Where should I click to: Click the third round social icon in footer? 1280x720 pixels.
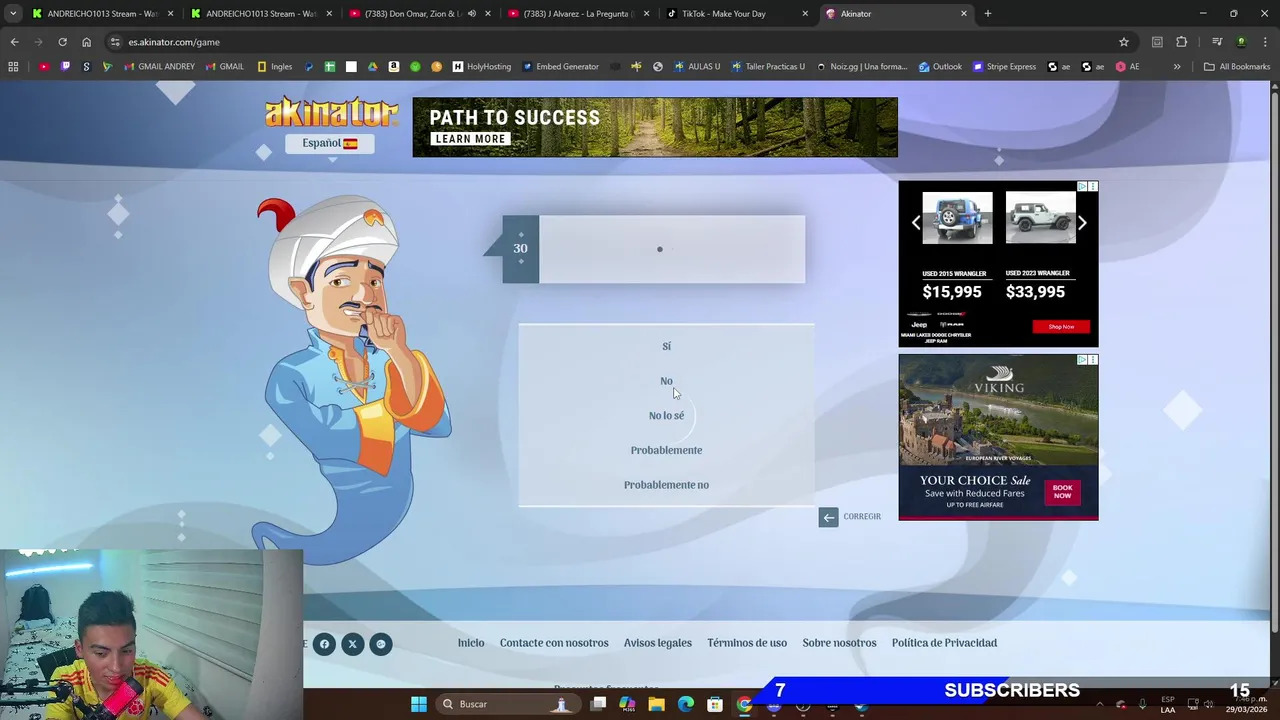click(x=380, y=644)
